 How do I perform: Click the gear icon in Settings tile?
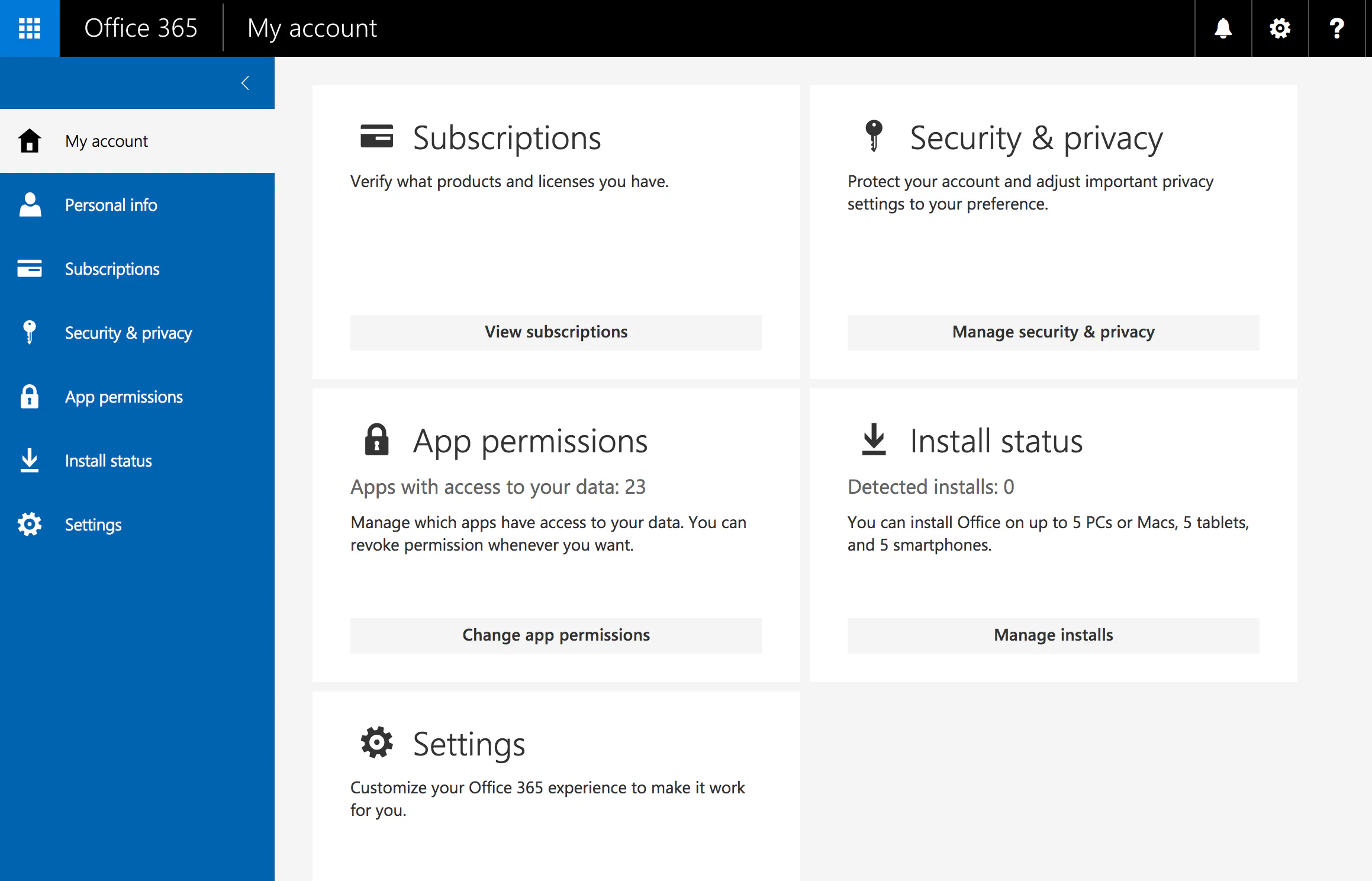click(377, 742)
